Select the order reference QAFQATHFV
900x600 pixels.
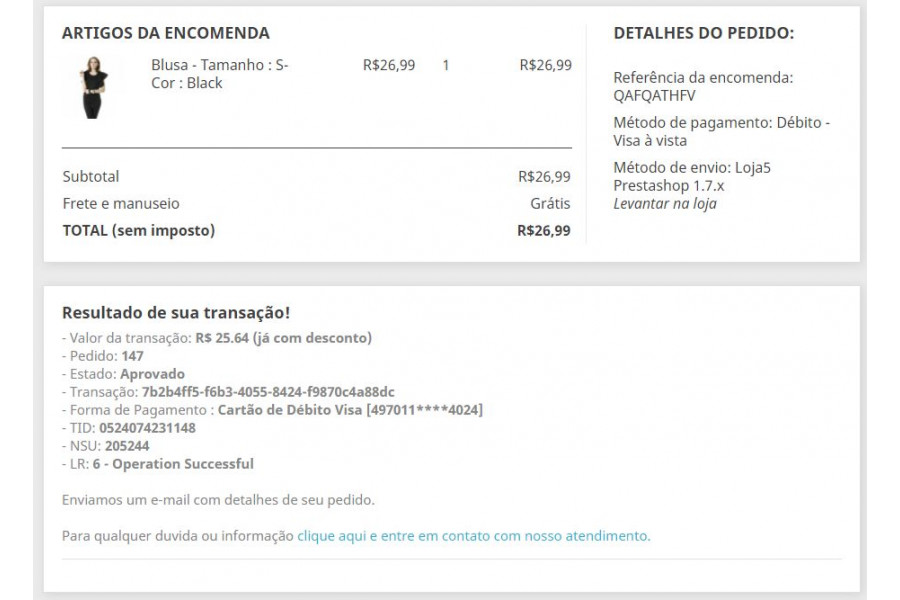(654, 95)
